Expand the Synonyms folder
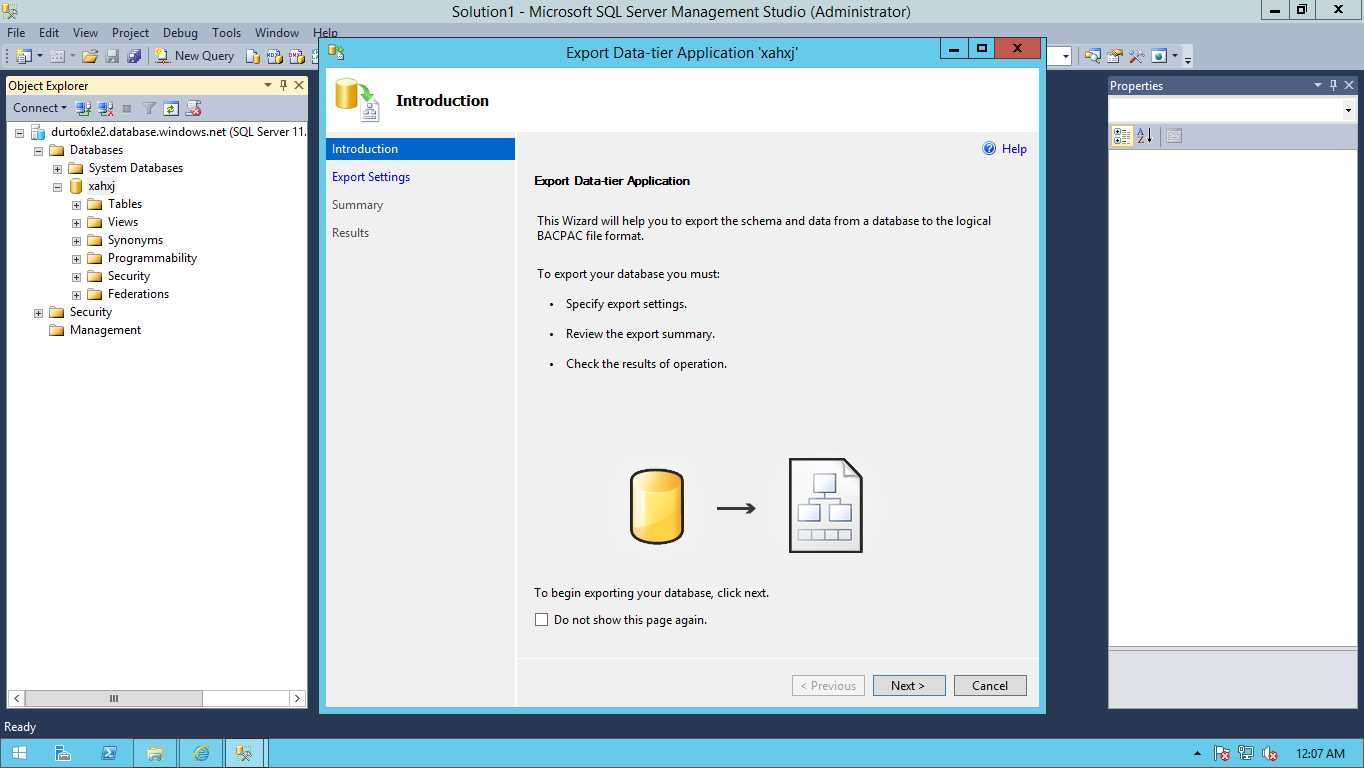1364x768 pixels. (76, 240)
